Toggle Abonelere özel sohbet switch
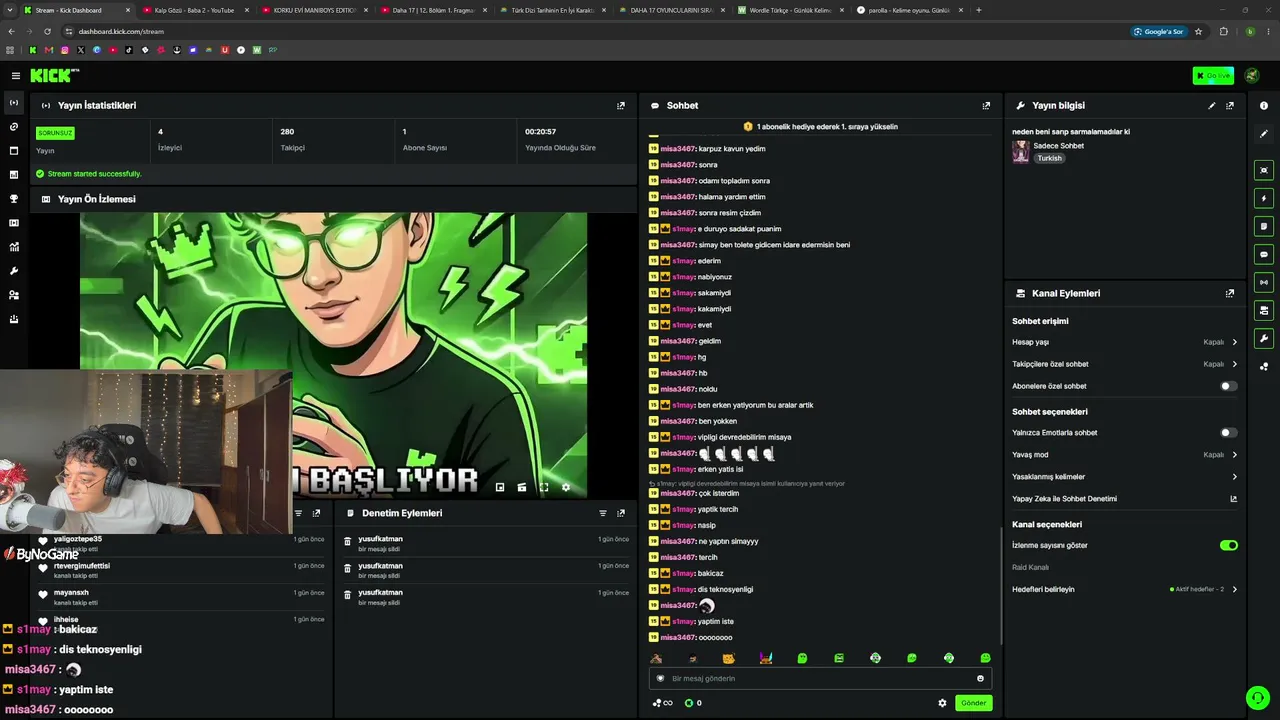 tap(1229, 386)
